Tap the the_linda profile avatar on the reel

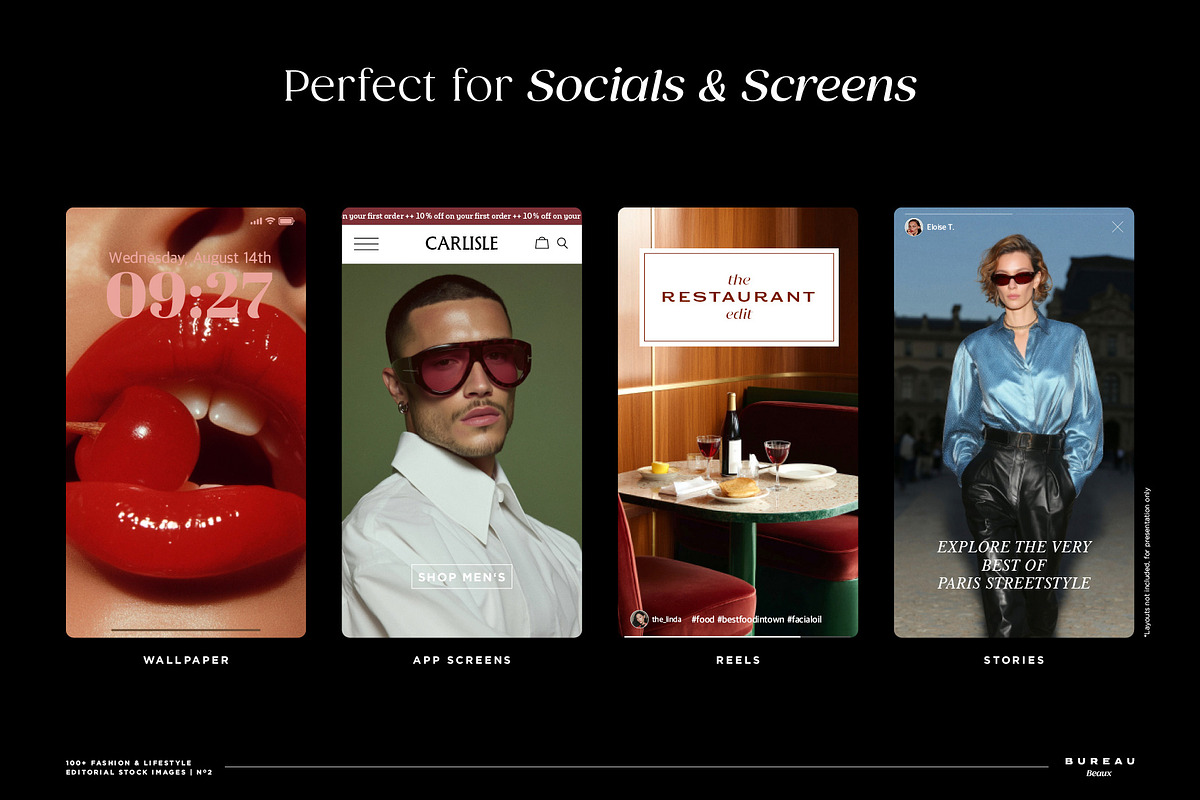(x=639, y=619)
